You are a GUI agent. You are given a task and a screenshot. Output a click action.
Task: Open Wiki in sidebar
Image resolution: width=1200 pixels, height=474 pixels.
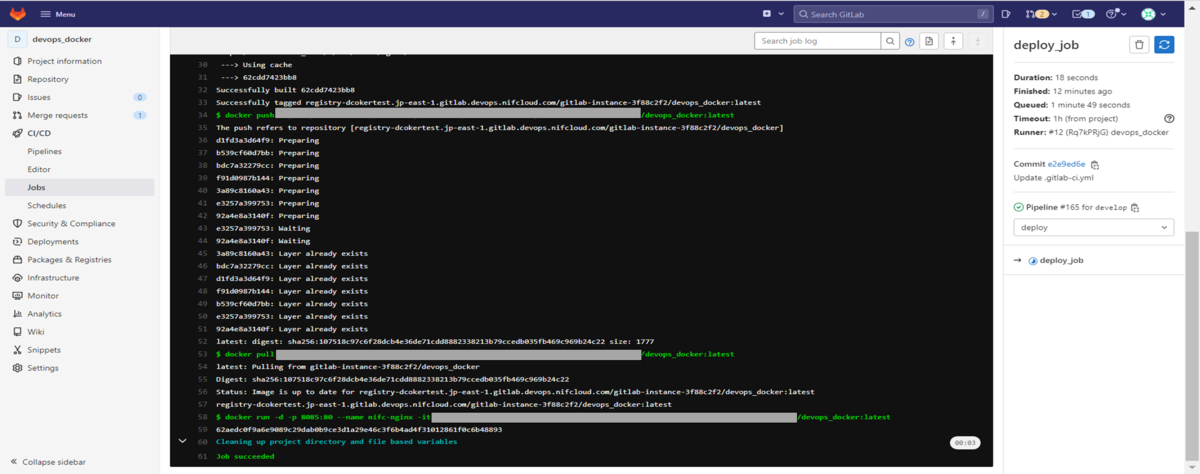(80, 332)
